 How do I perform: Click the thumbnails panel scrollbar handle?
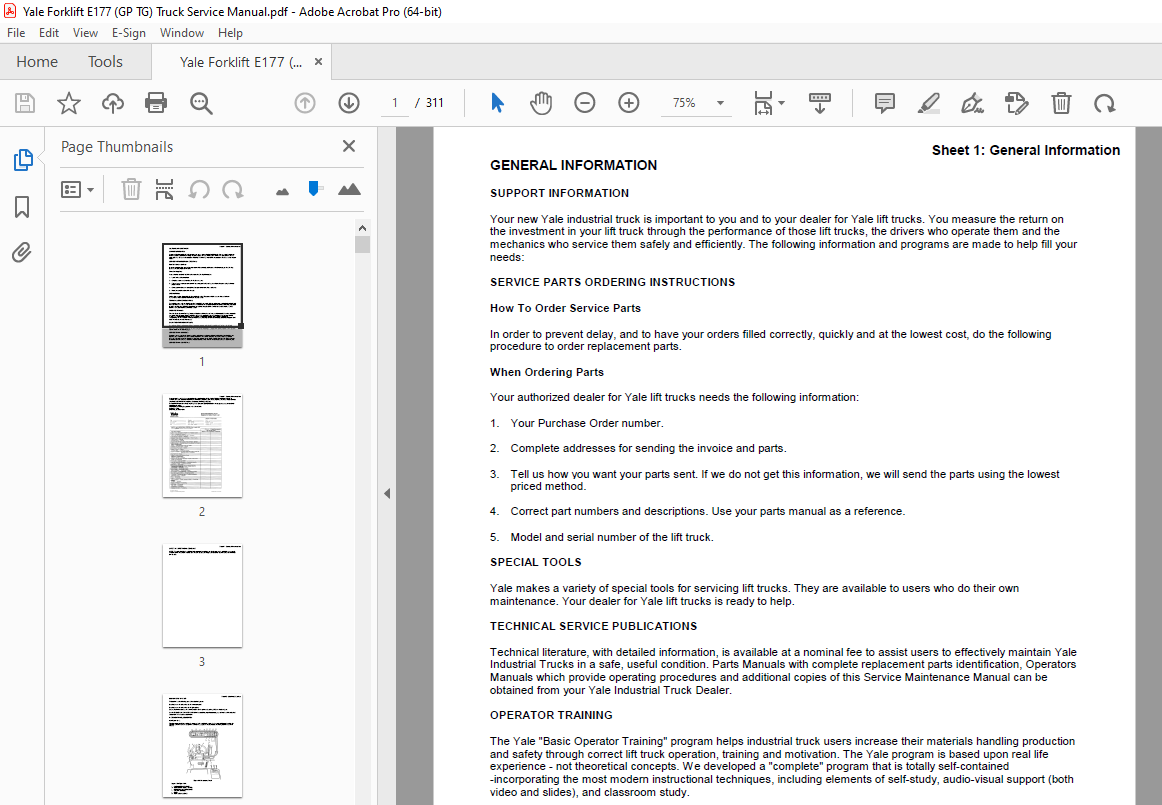tap(362, 245)
